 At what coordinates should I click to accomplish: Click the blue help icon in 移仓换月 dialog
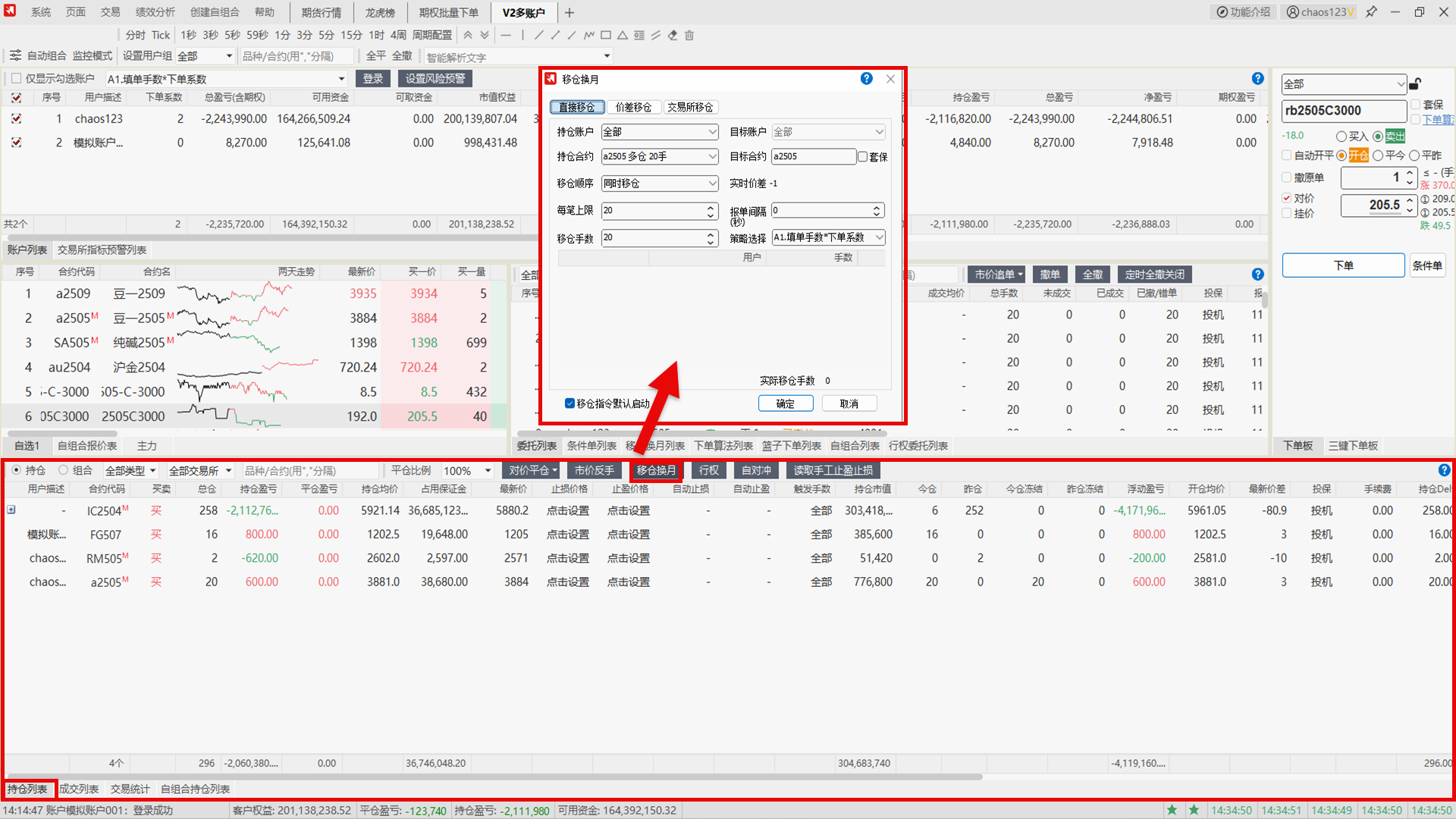click(x=867, y=79)
